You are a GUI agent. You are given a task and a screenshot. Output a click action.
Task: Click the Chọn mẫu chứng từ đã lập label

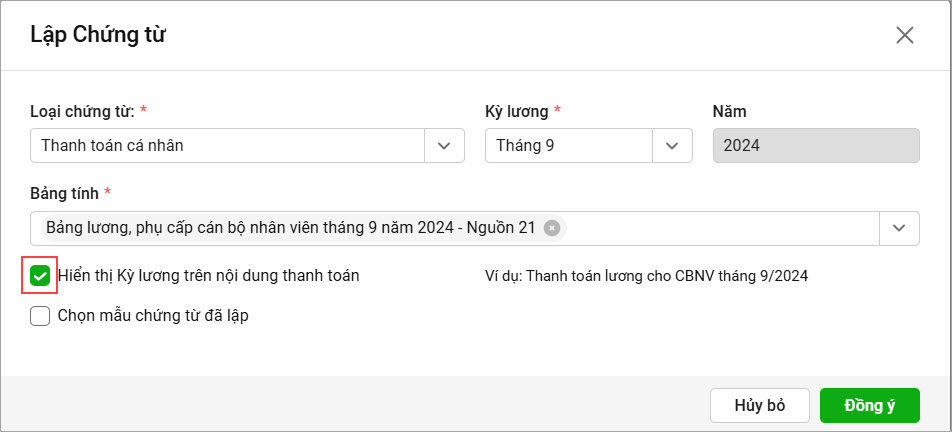pos(153,316)
